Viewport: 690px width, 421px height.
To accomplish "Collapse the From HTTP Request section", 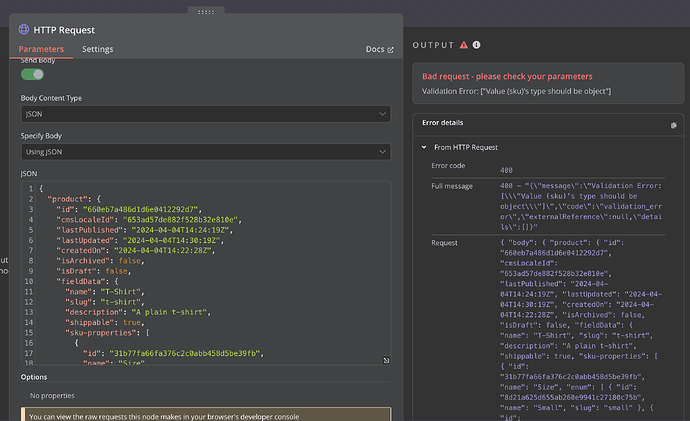I will click(424, 147).
